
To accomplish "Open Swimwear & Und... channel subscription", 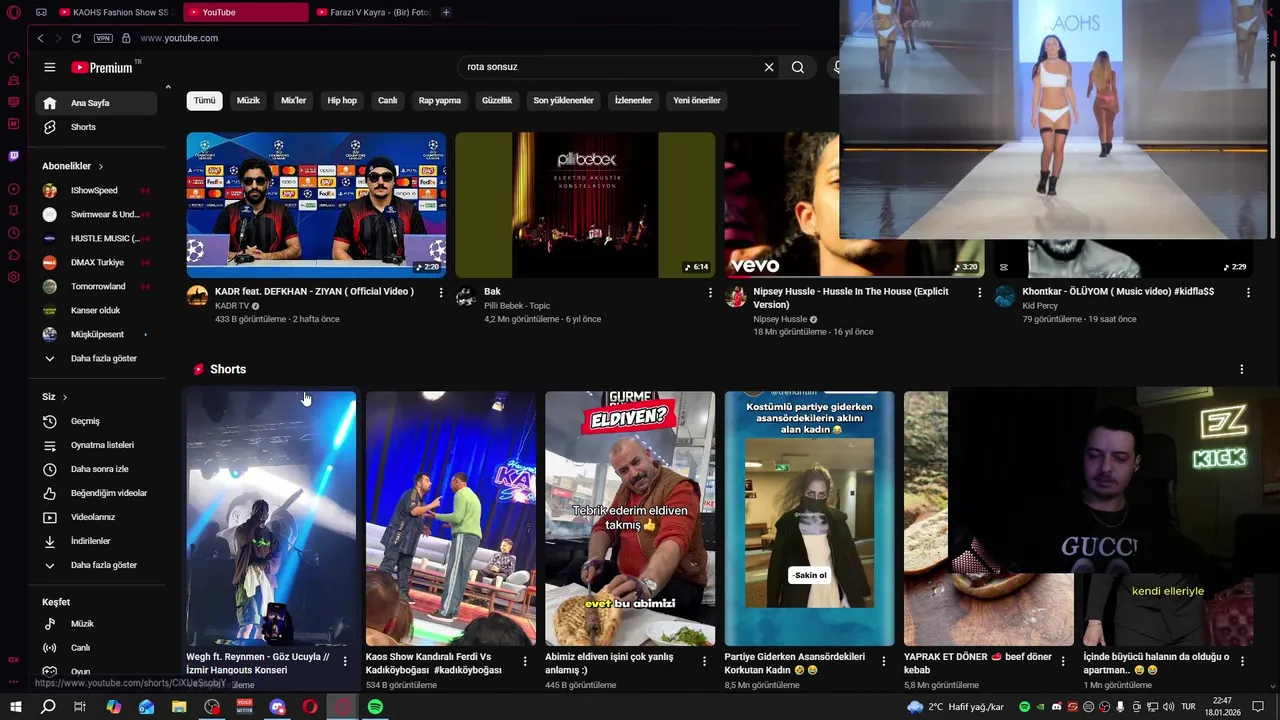I will coord(96,214).
